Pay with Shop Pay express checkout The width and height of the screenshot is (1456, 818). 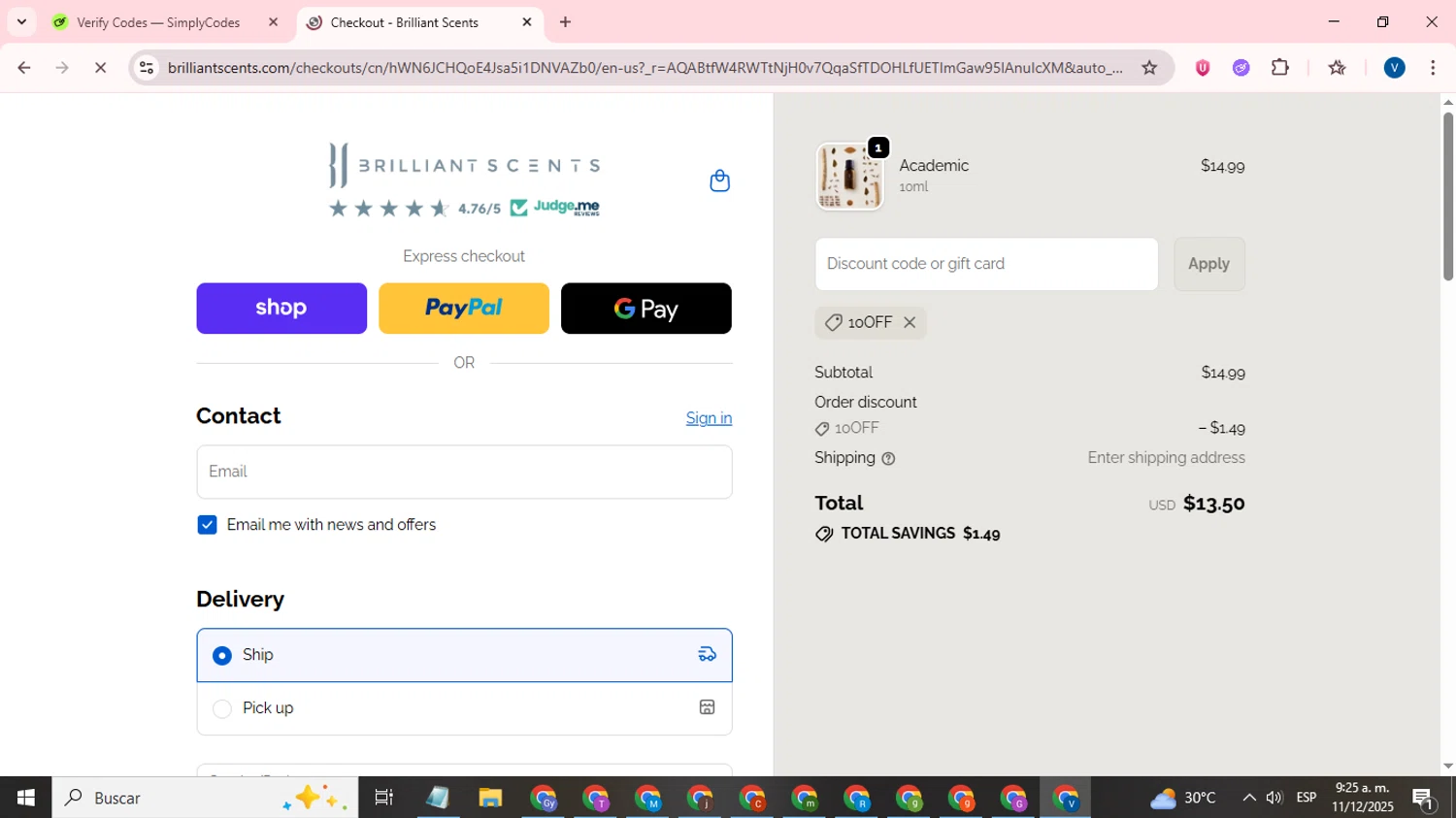click(281, 309)
